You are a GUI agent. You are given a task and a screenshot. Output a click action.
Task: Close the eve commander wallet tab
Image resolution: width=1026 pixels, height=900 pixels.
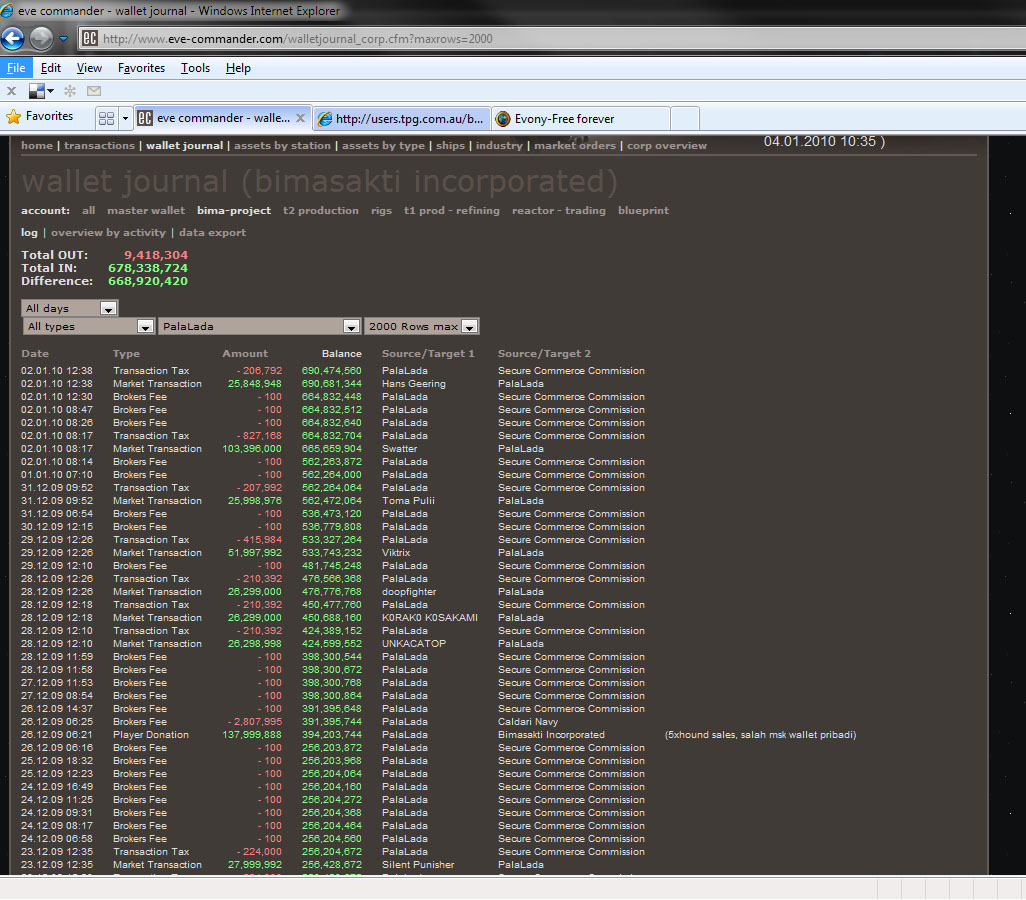pyautogui.click(x=300, y=118)
